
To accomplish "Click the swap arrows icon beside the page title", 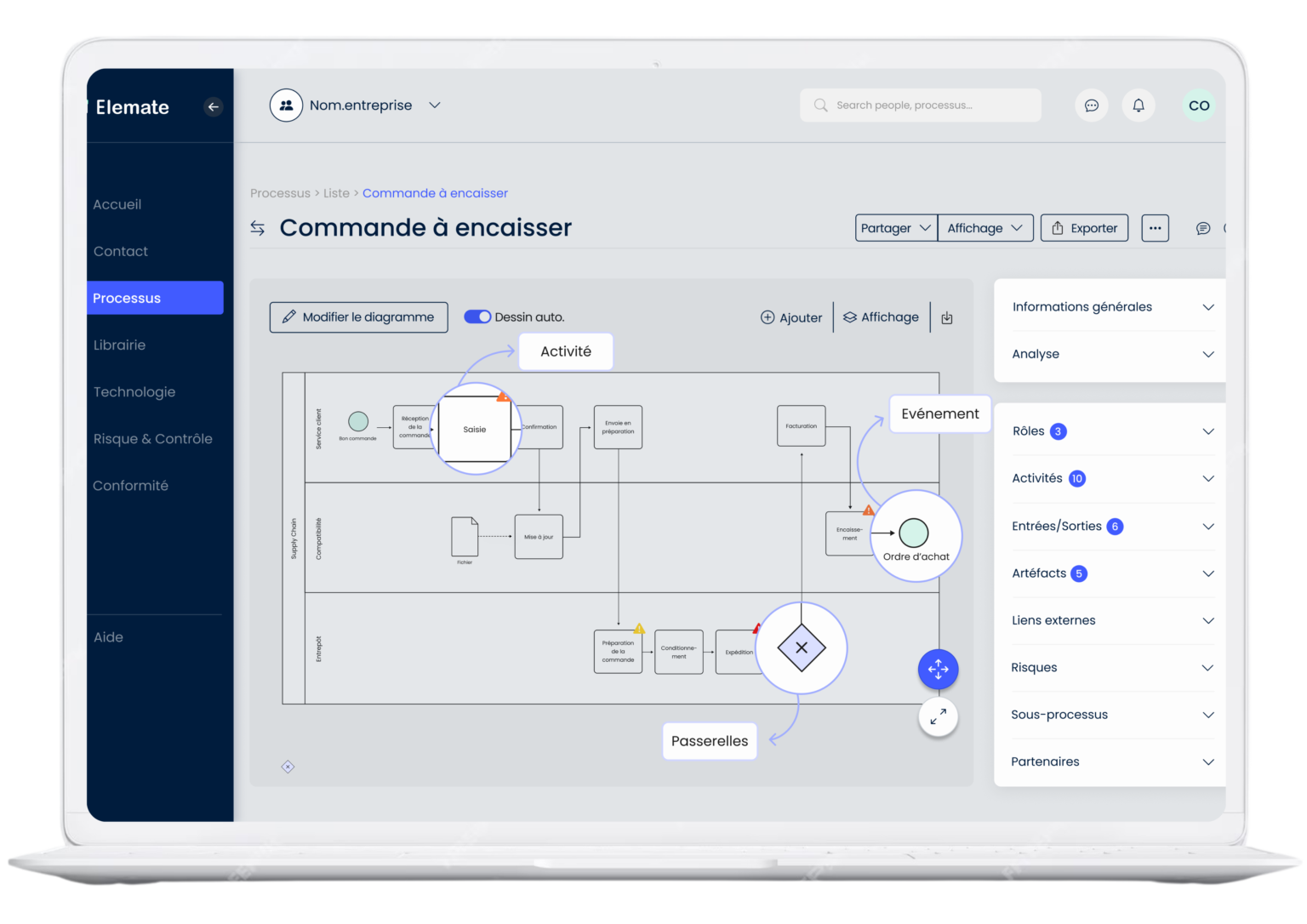I will coord(258,228).
